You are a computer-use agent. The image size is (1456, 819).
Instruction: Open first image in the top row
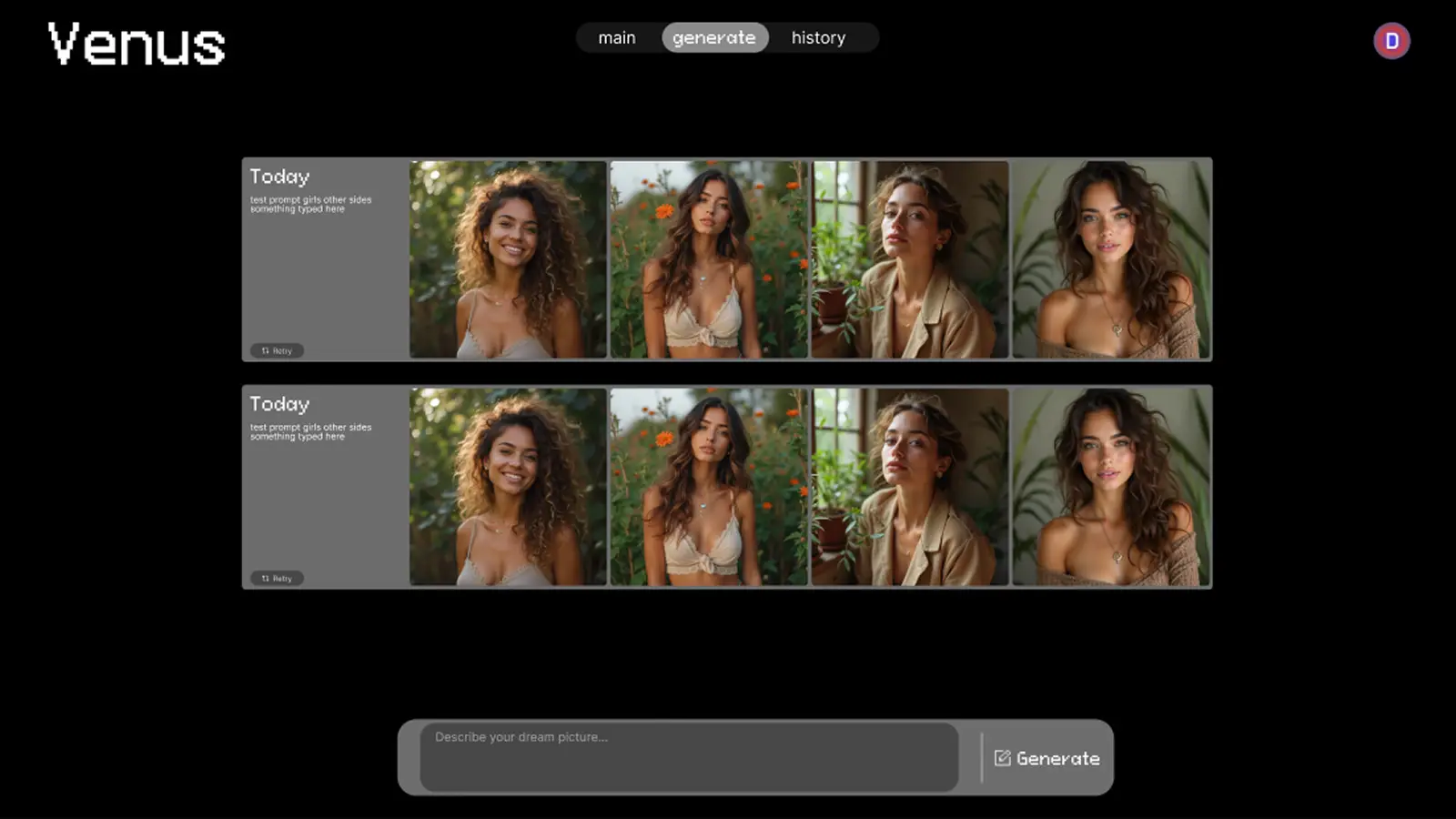508,259
